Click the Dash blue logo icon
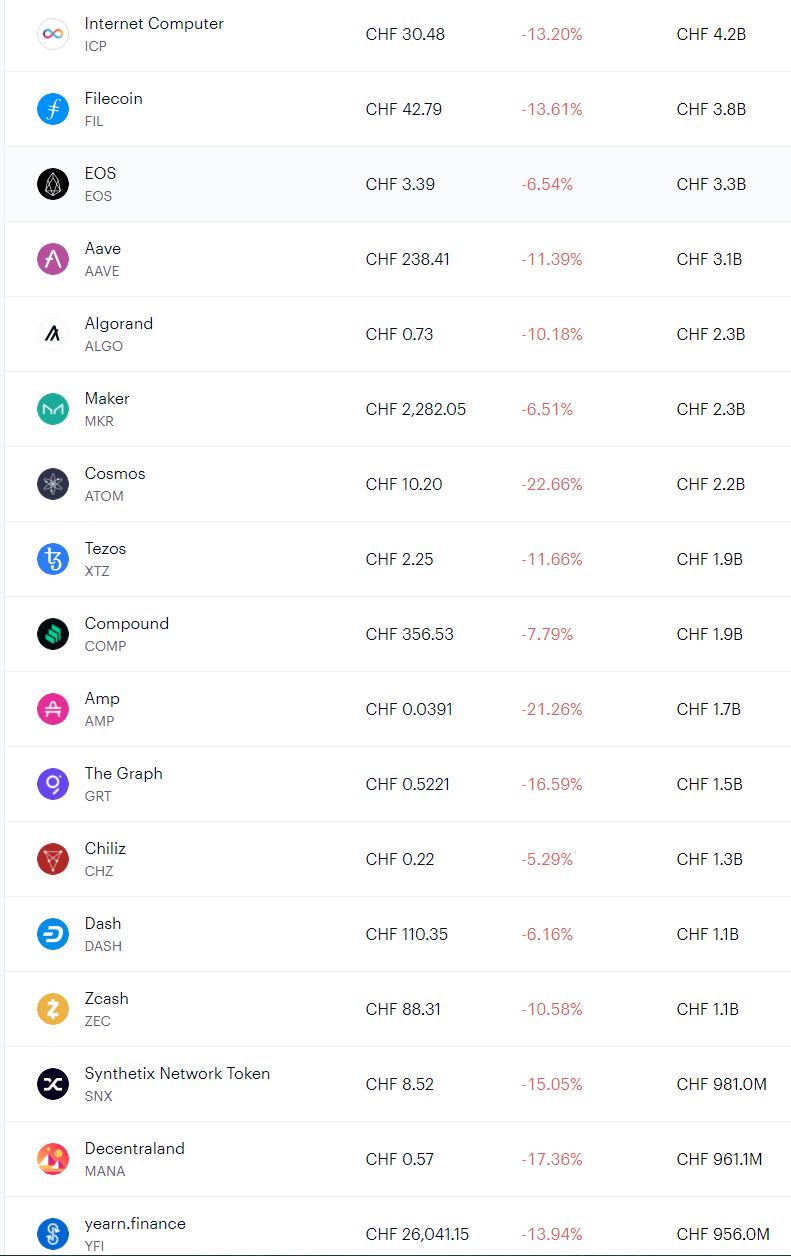The height and width of the screenshot is (1256, 791). (53, 934)
